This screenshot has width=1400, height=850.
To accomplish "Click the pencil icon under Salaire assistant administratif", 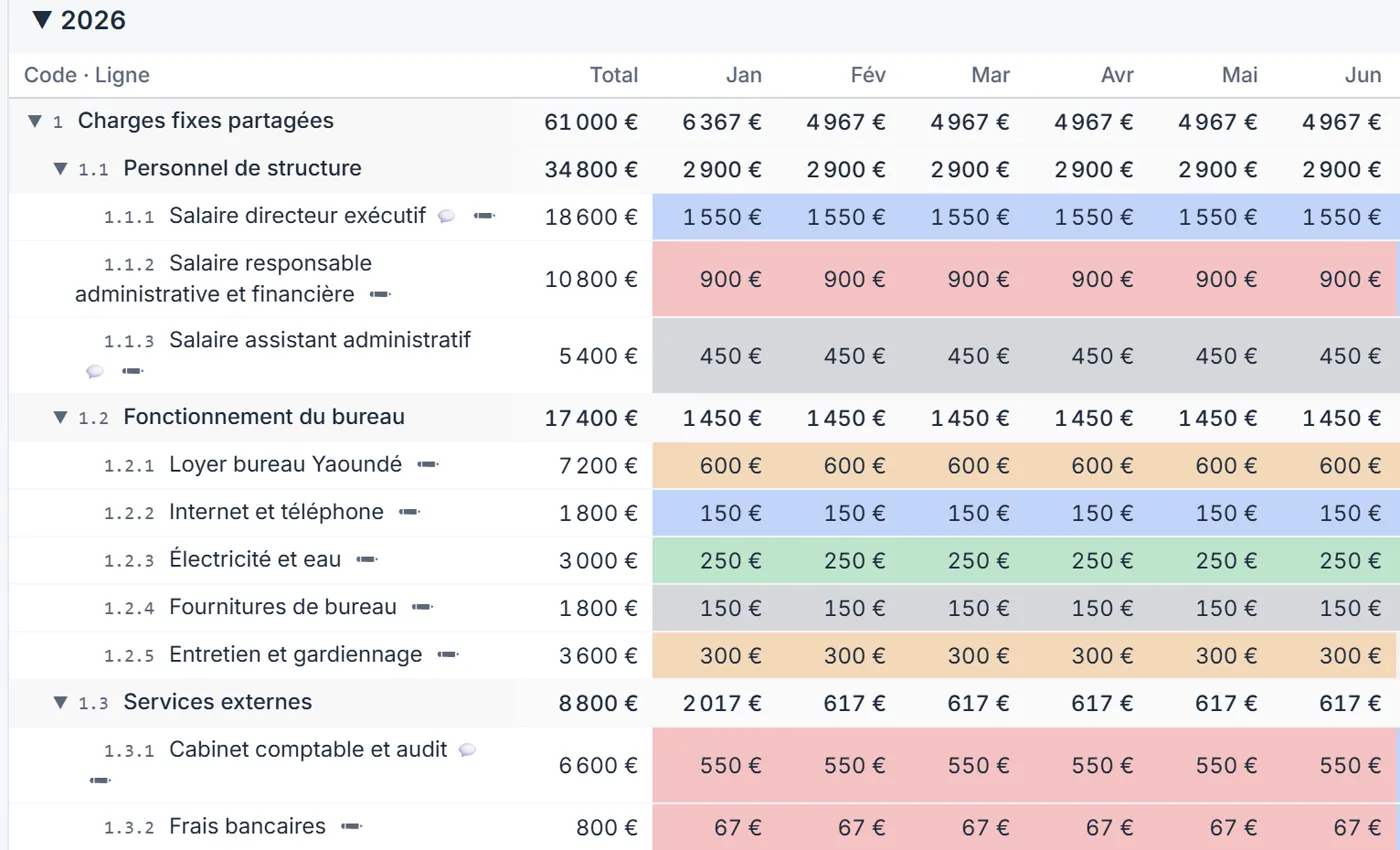I will (x=133, y=372).
